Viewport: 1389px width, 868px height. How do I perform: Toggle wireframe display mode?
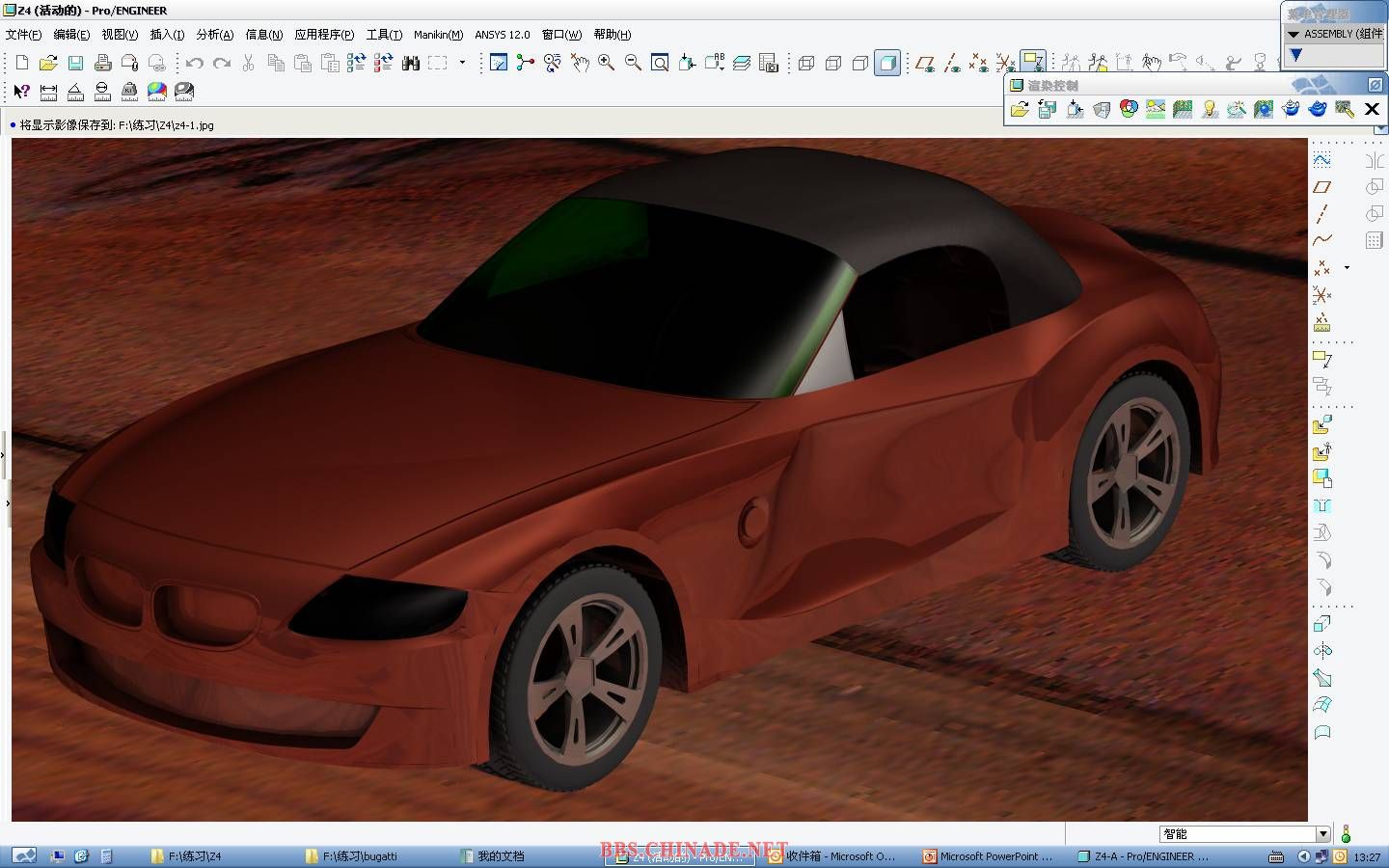pos(806,64)
